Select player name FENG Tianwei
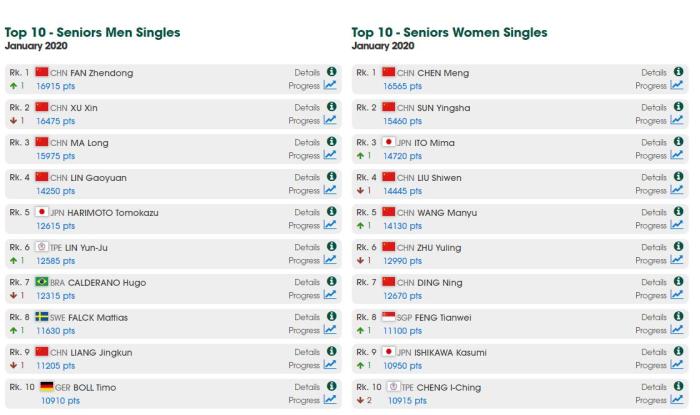700x415 pixels. tap(443, 318)
